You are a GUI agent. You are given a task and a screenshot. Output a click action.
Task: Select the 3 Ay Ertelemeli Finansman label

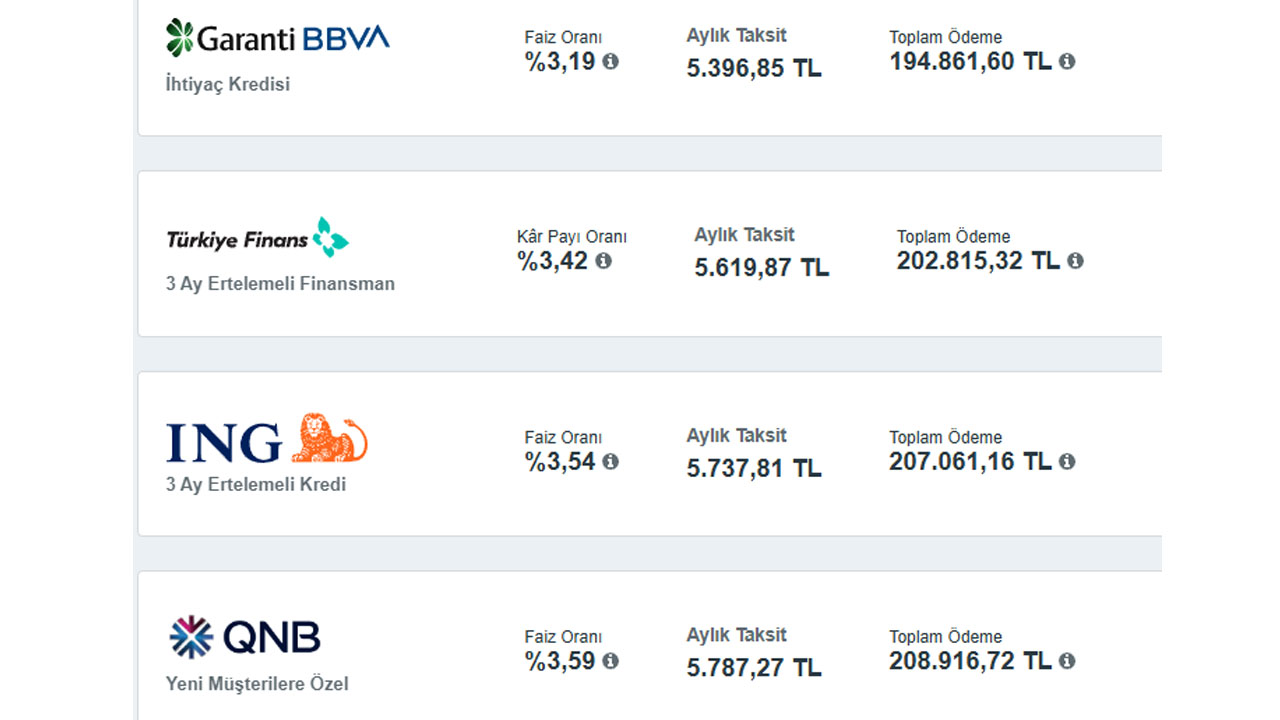coord(280,284)
